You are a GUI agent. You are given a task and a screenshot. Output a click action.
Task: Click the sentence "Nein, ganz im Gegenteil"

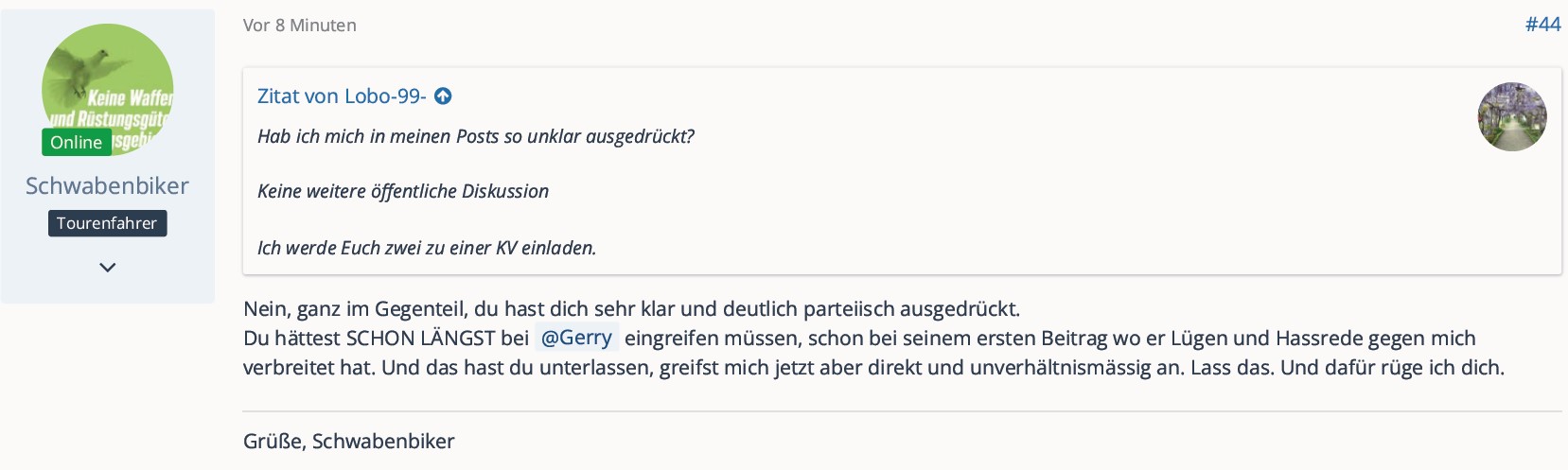(631, 309)
